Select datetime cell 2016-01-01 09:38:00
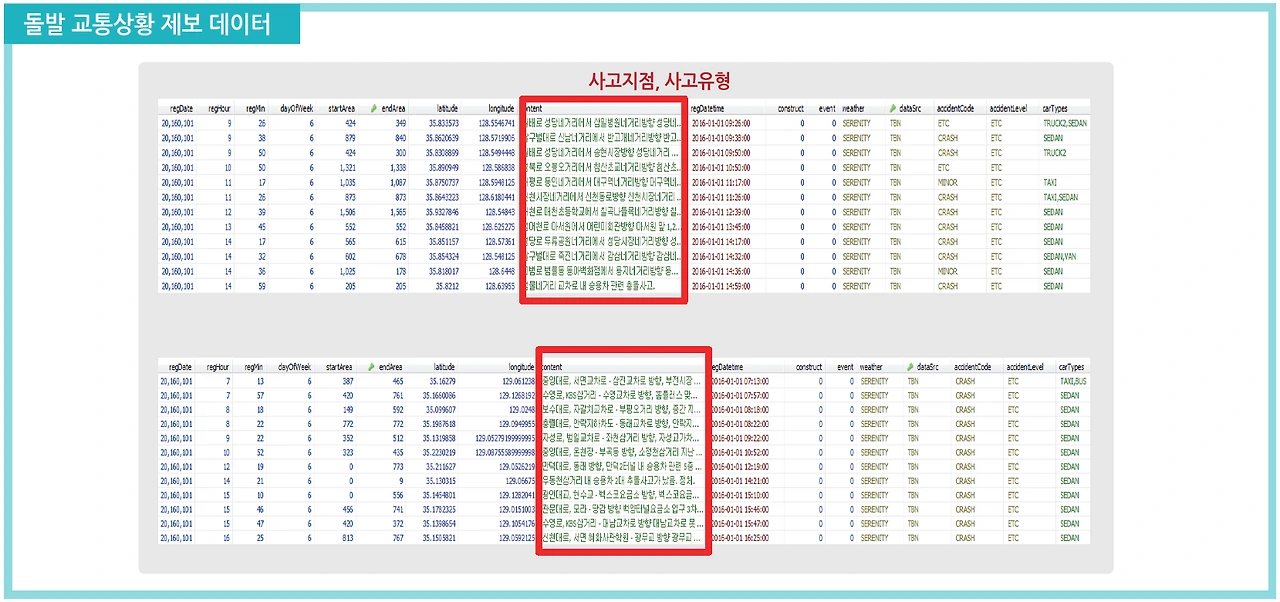Viewport: 1280px width, 602px height. [722, 137]
